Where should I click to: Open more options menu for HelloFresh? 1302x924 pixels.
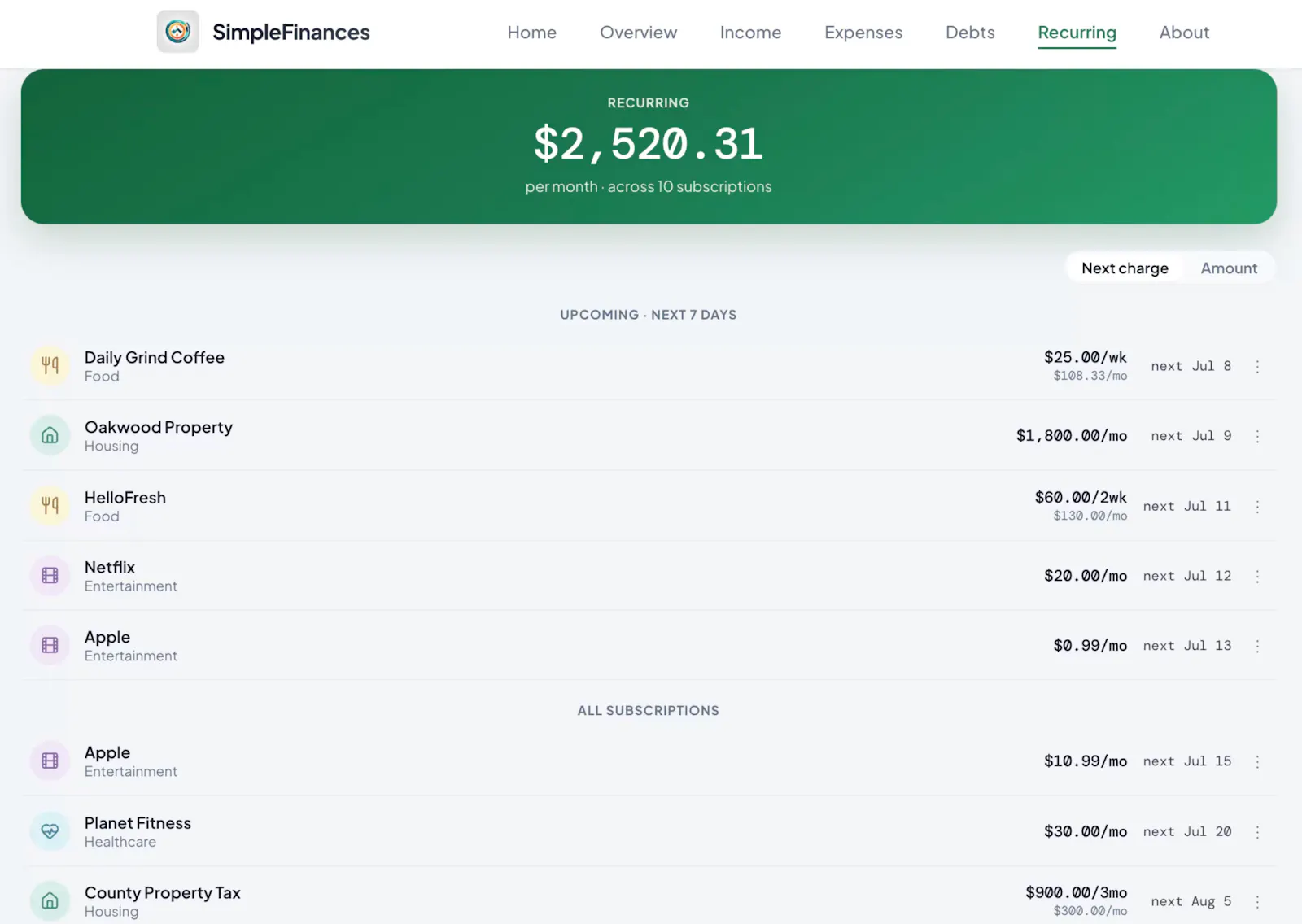tap(1257, 506)
